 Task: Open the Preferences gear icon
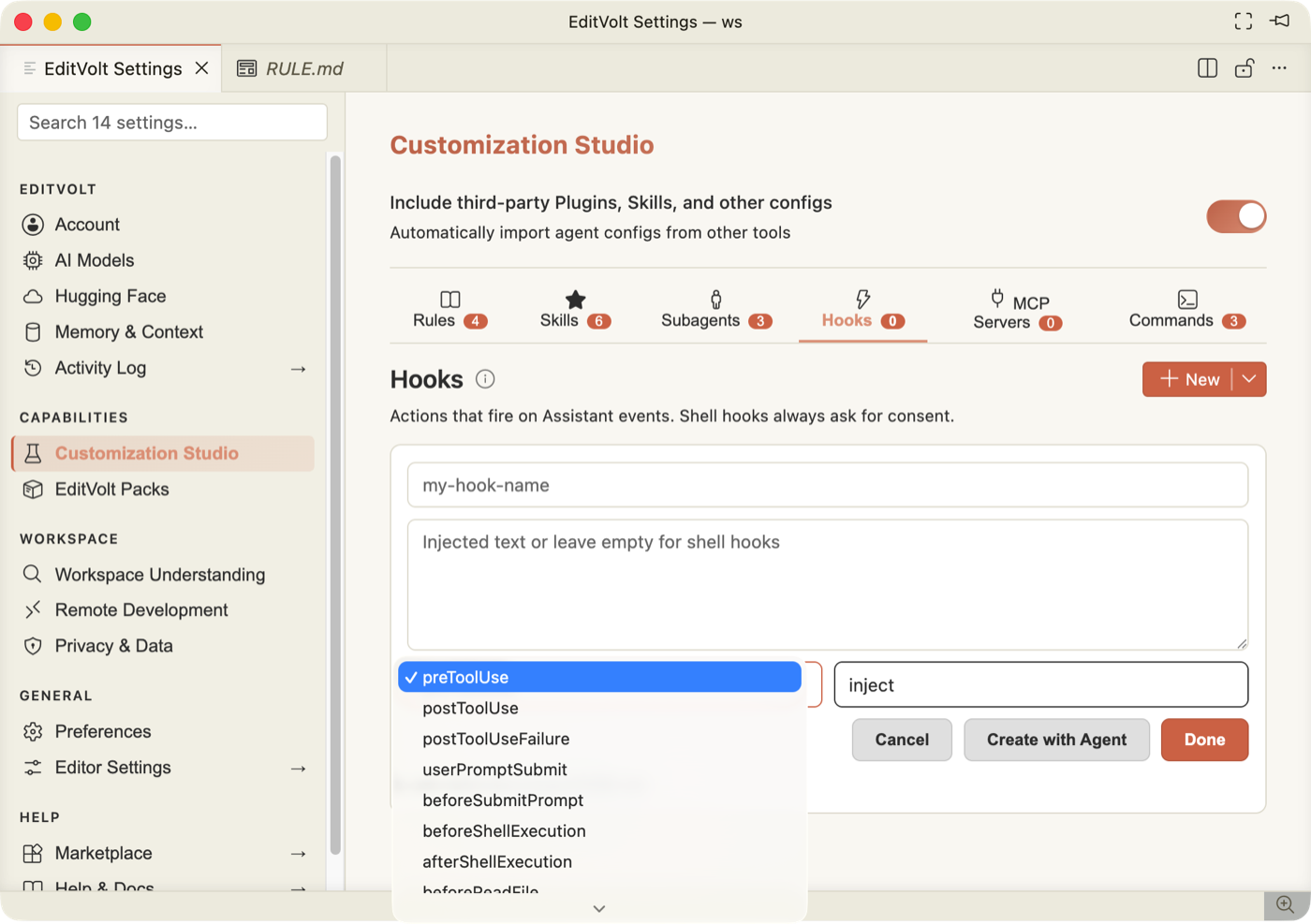pyautogui.click(x=33, y=731)
